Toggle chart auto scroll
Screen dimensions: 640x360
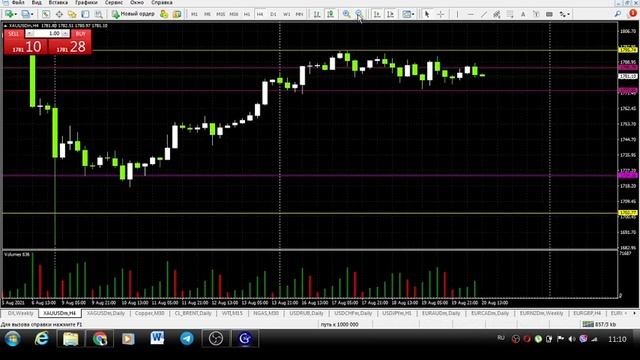tap(377, 14)
